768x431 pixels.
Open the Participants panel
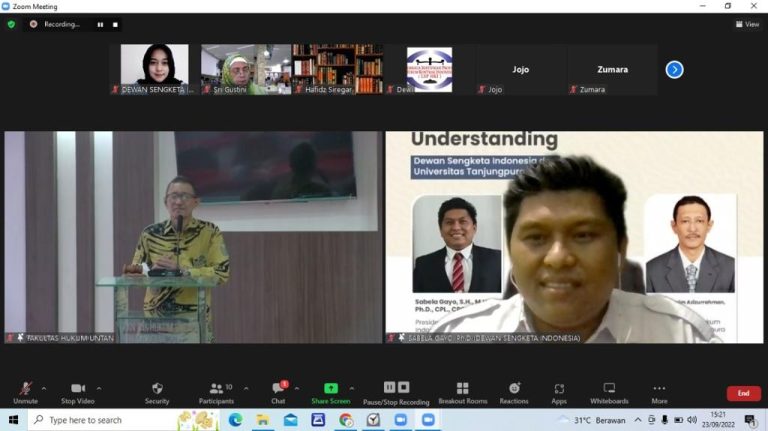tap(216, 388)
